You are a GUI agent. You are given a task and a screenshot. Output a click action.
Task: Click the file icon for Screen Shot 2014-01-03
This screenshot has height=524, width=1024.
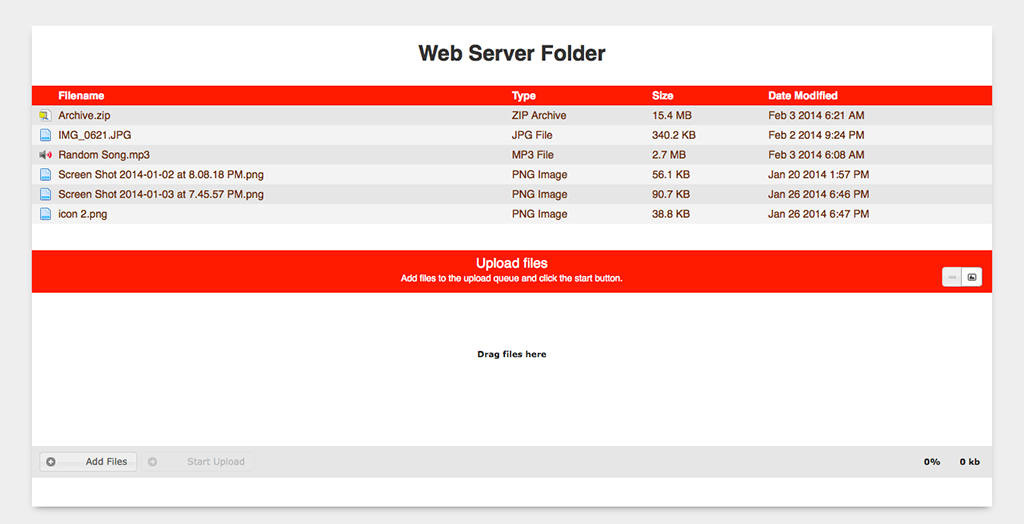tap(45, 194)
